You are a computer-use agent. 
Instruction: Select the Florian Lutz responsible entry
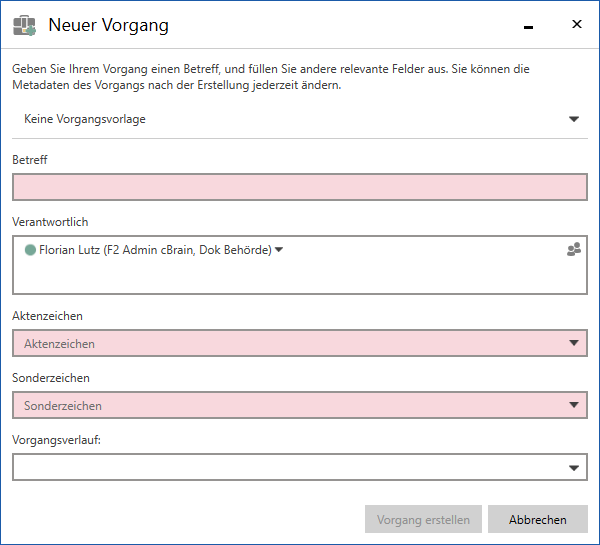tap(155, 250)
